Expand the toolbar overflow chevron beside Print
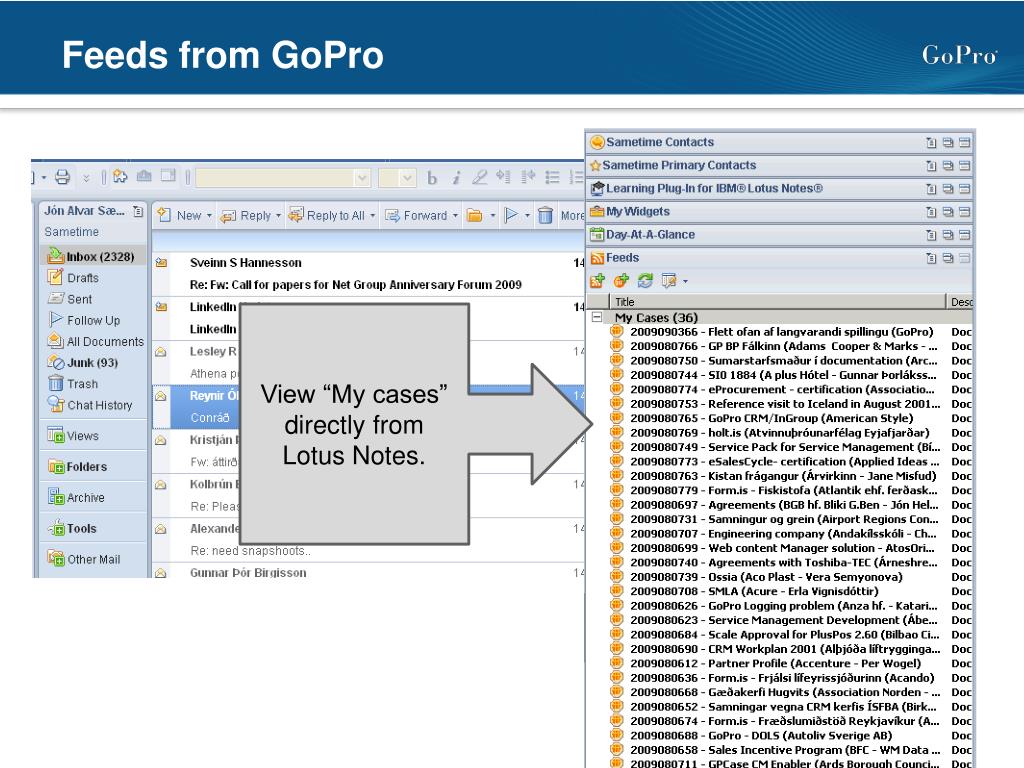The height and width of the screenshot is (768, 1024). (x=86, y=177)
